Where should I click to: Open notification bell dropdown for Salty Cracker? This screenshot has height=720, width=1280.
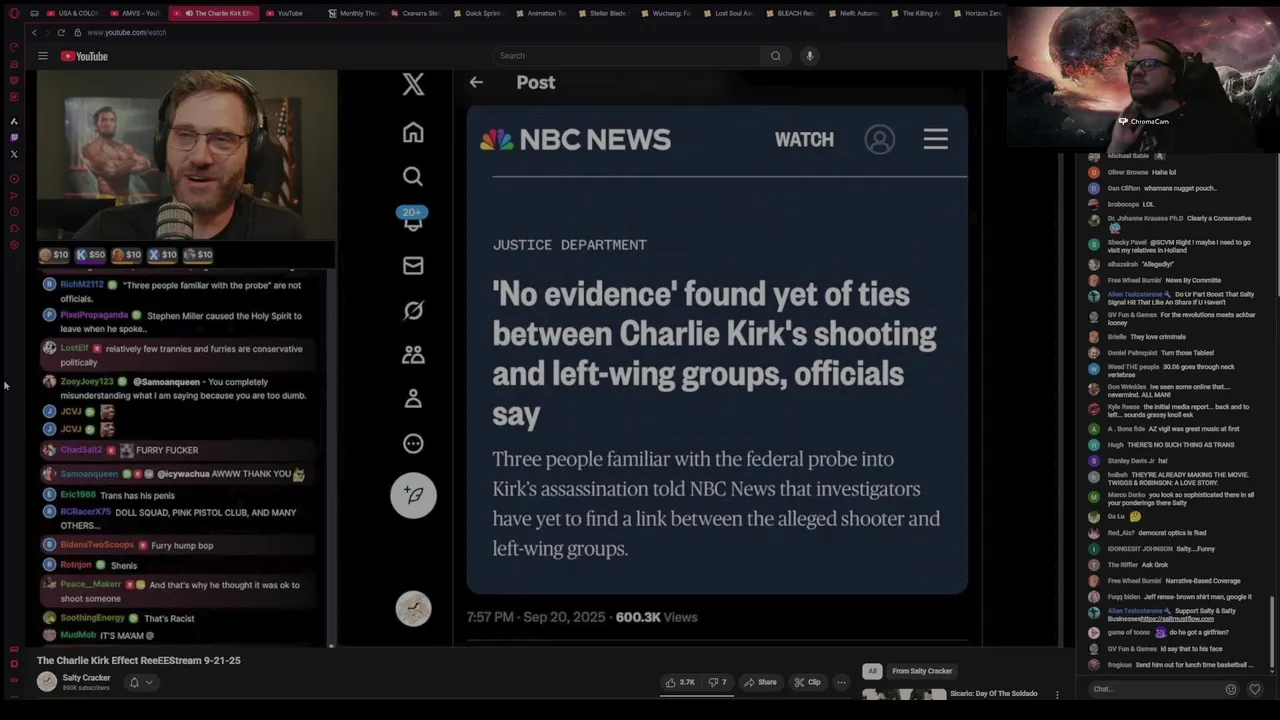[140, 682]
